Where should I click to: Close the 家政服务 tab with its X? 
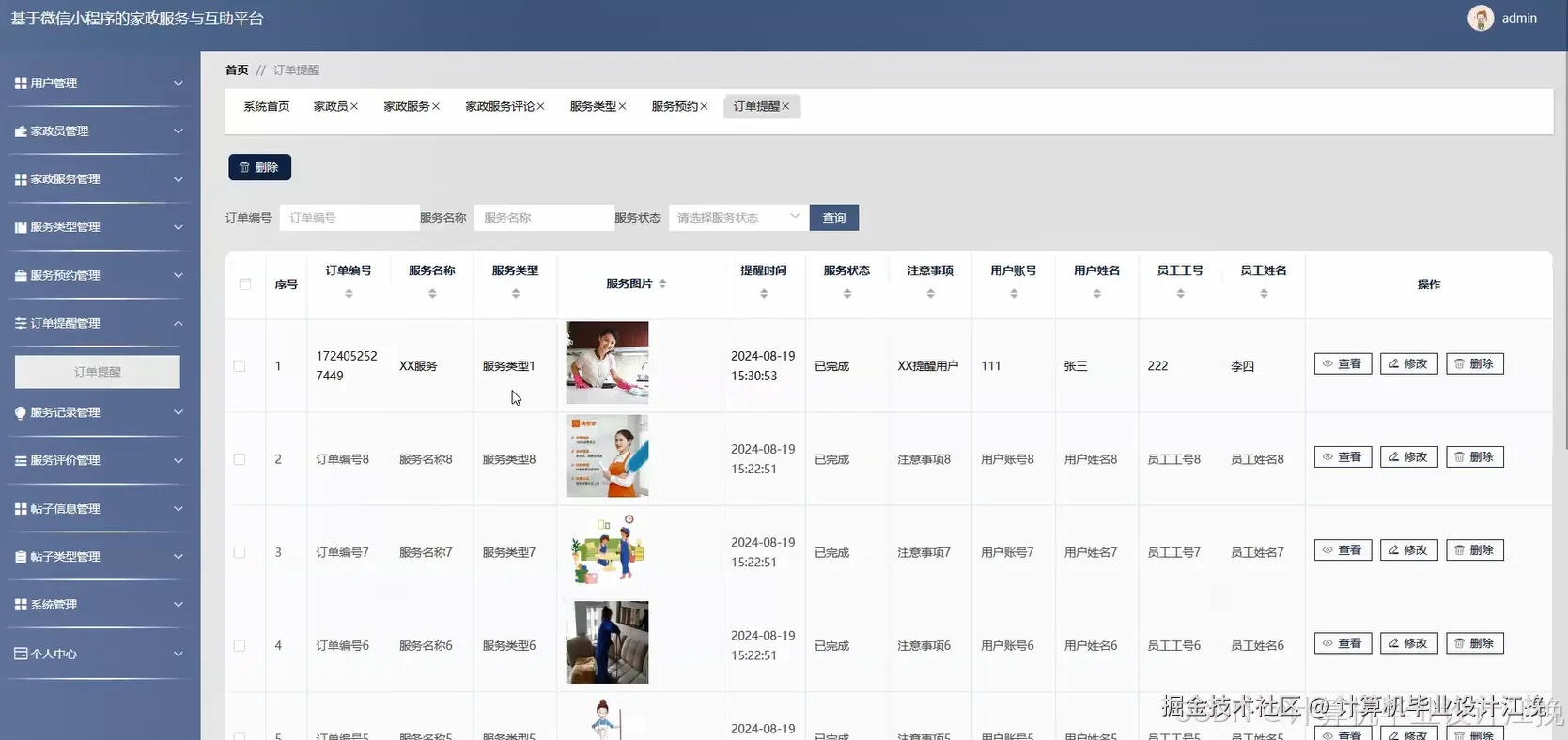pyautogui.click(x=436, y=107)
